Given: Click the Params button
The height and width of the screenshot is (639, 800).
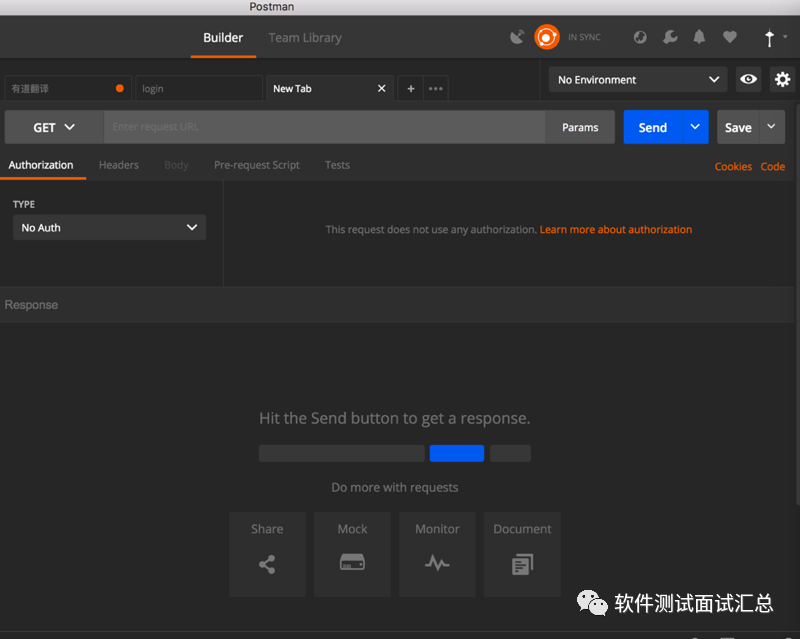Looking at the screenshot, I should (580, 127).
